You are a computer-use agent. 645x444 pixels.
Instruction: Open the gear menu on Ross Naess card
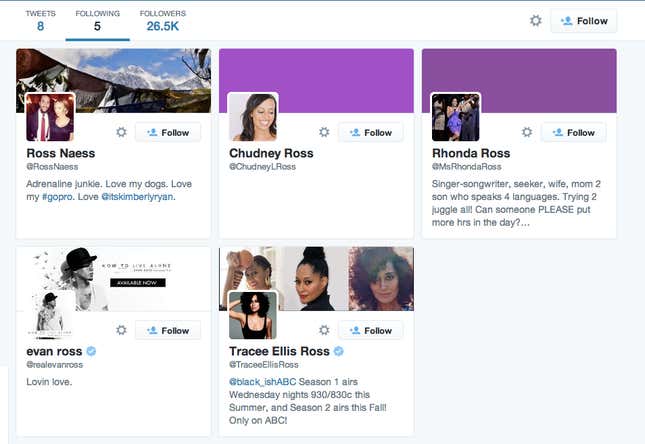(x=121, y=132)
